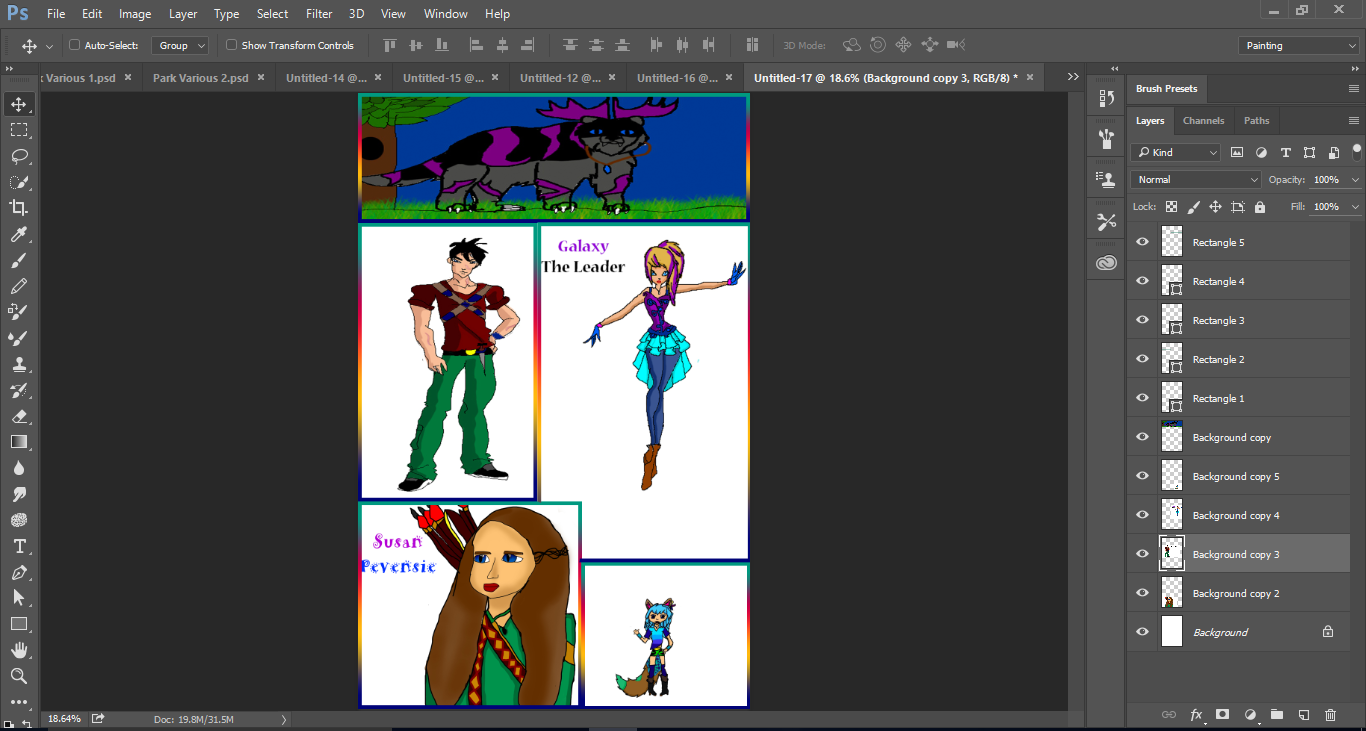Switch to the Channels tab
This screenshot has height=731, width=1366.
[1203, 120]
